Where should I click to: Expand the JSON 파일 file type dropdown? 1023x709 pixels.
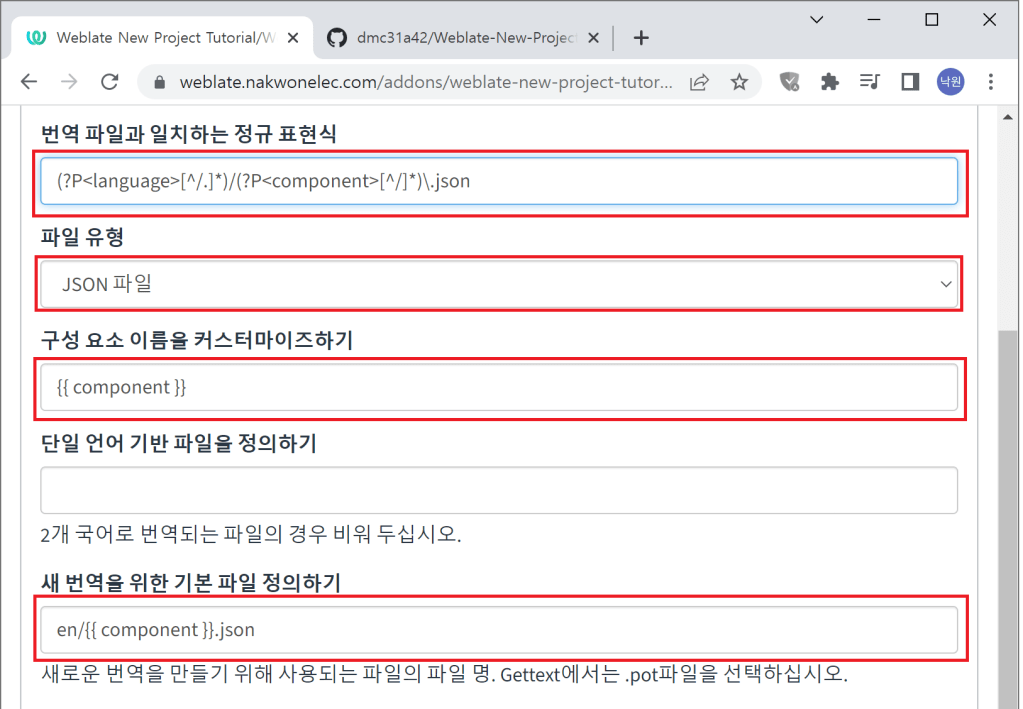pos(499,285)
